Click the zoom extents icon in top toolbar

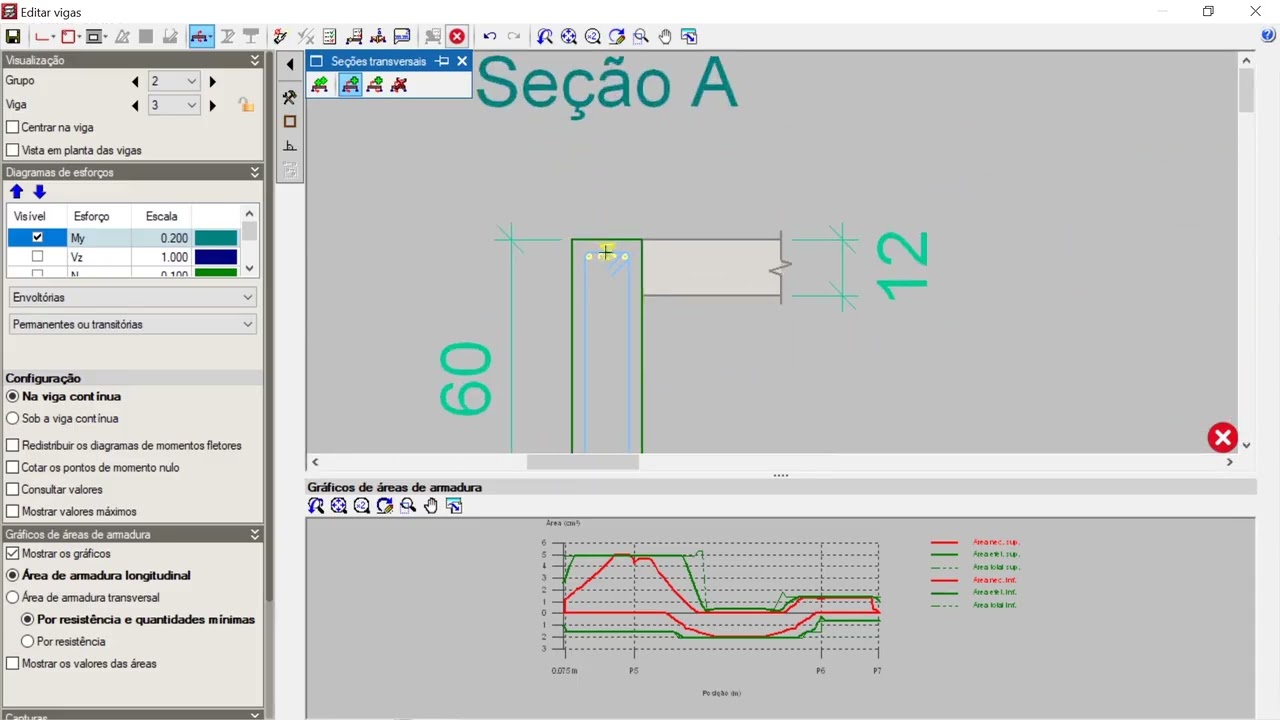point(569,36)
